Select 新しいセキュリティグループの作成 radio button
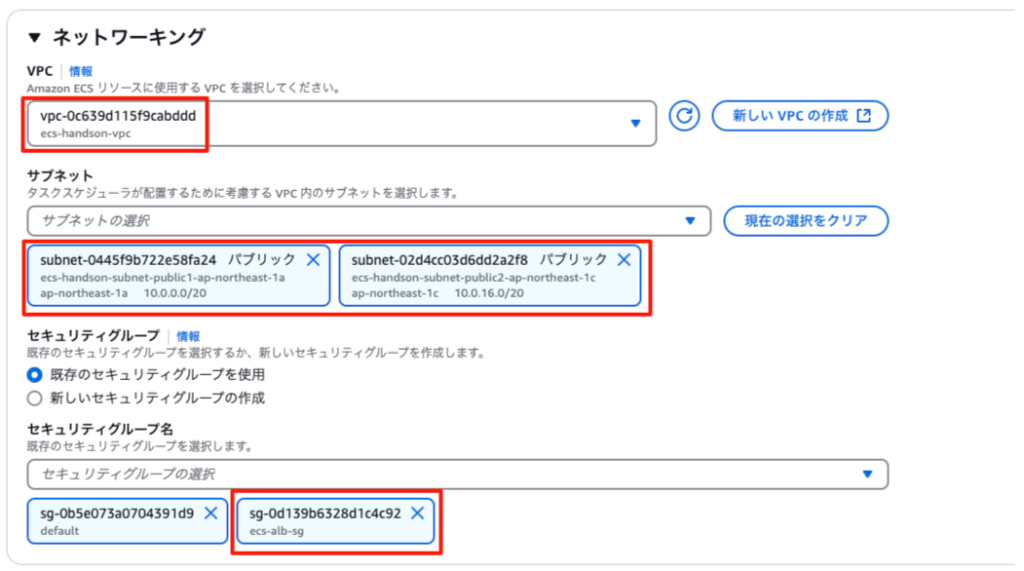The image size is (1024, 571). pos(35,398)
